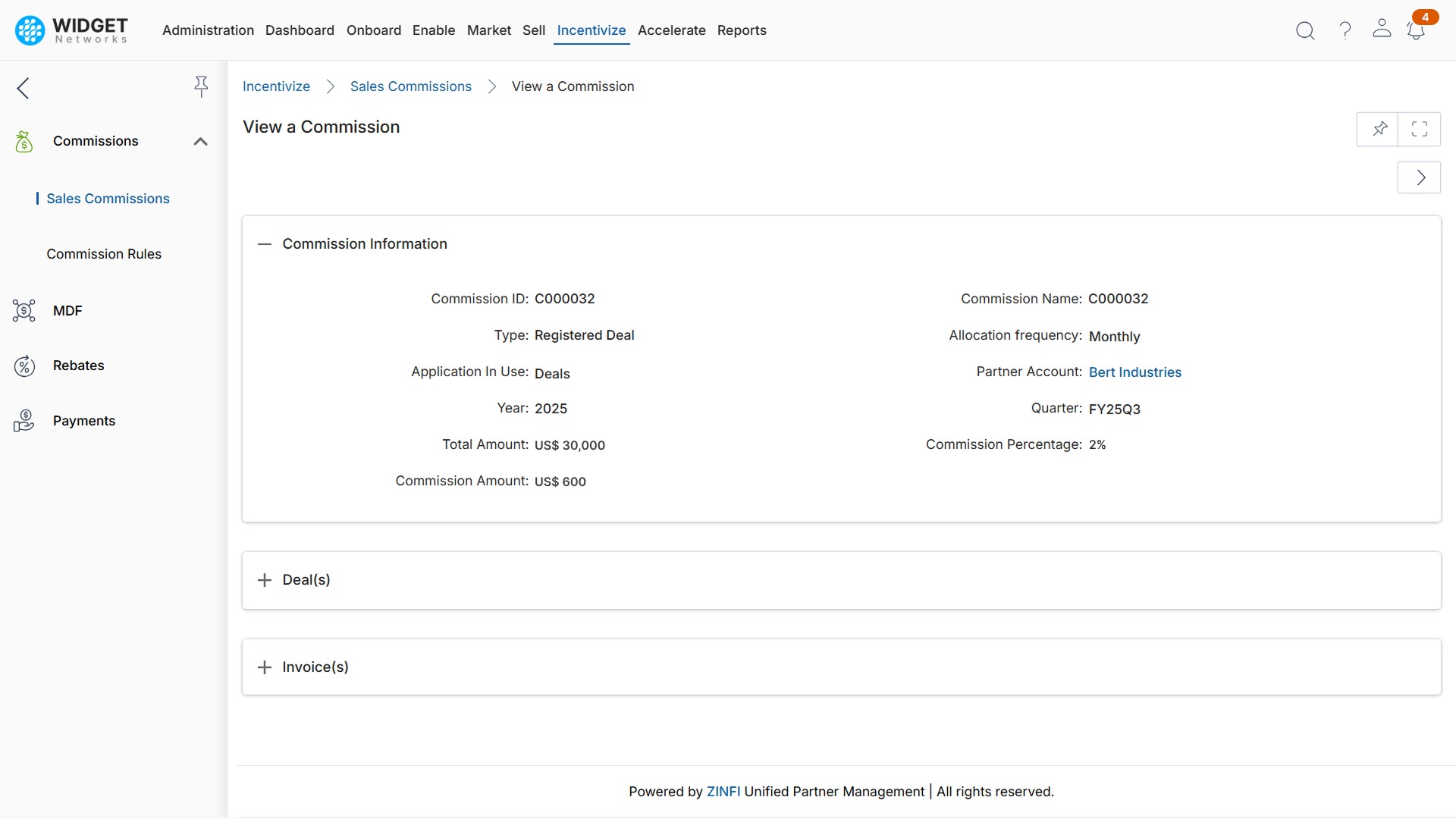The image size is (1456, 819).
Task: Expand the Invoice(s) section
Action: 264,667
